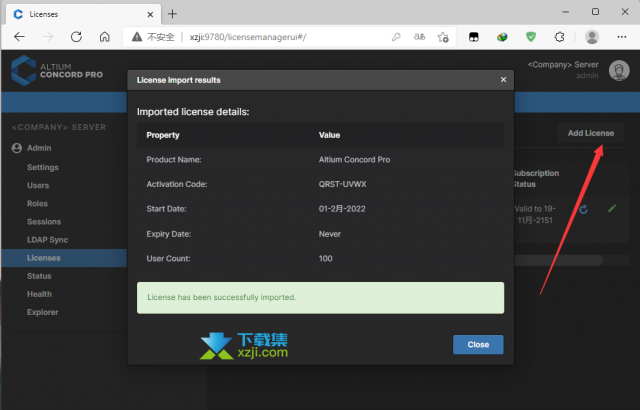The width and height of the screenshot is (640, 410).
Task: Click the black mask extension icon
Action: tap(473, 37)
